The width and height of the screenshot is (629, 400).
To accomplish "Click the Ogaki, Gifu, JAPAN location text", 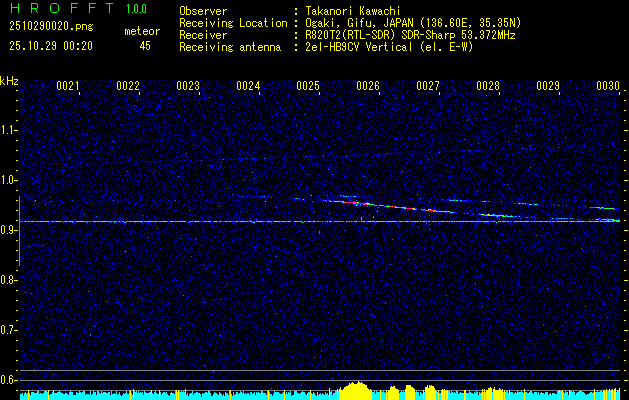I will 413,23.
